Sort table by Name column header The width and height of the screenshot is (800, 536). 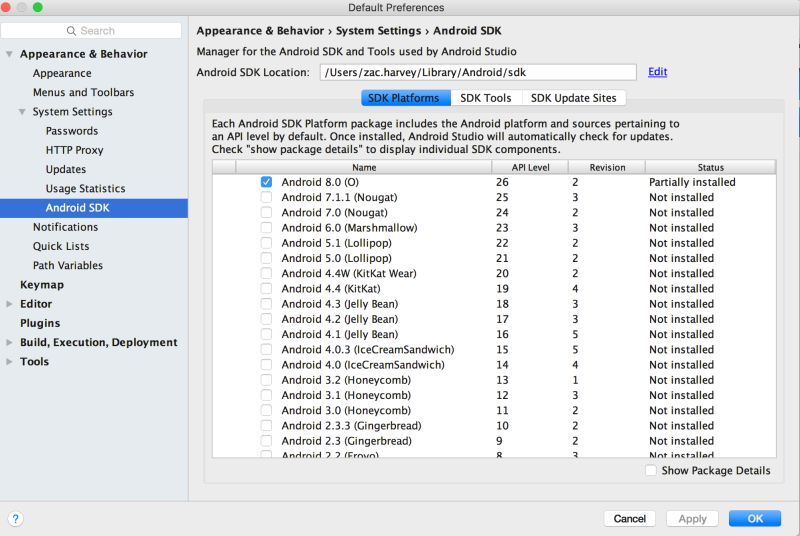pyautogui.click(x=364, y=167)
